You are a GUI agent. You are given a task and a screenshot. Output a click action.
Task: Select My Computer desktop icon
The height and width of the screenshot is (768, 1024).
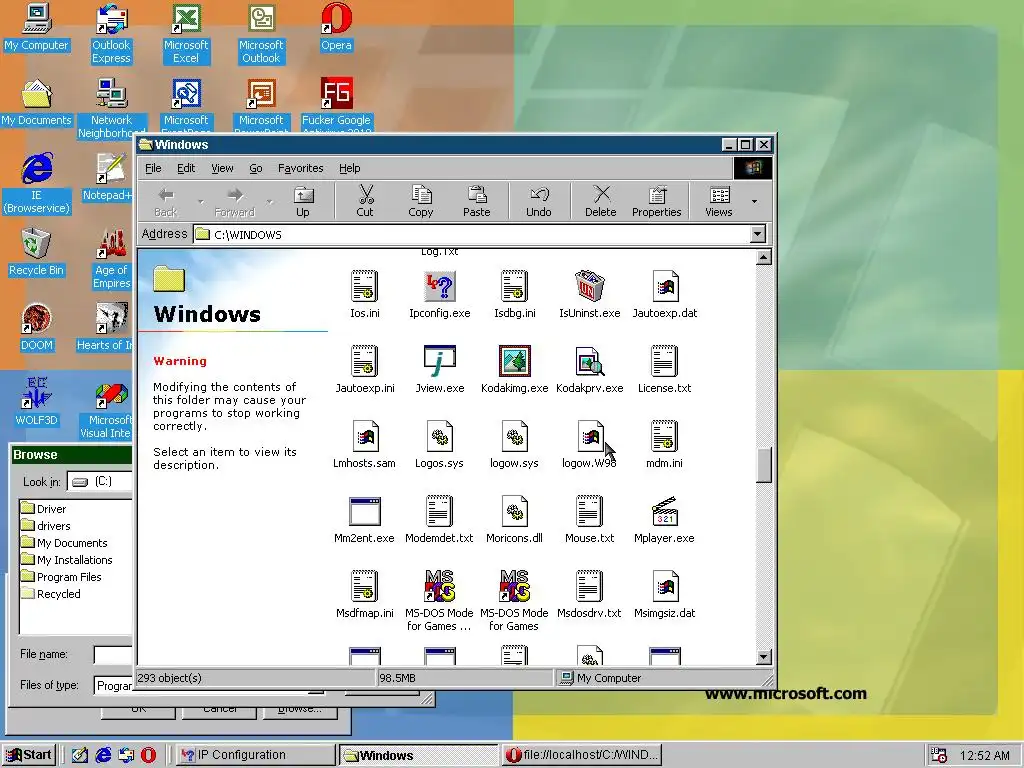coord(36,27)
